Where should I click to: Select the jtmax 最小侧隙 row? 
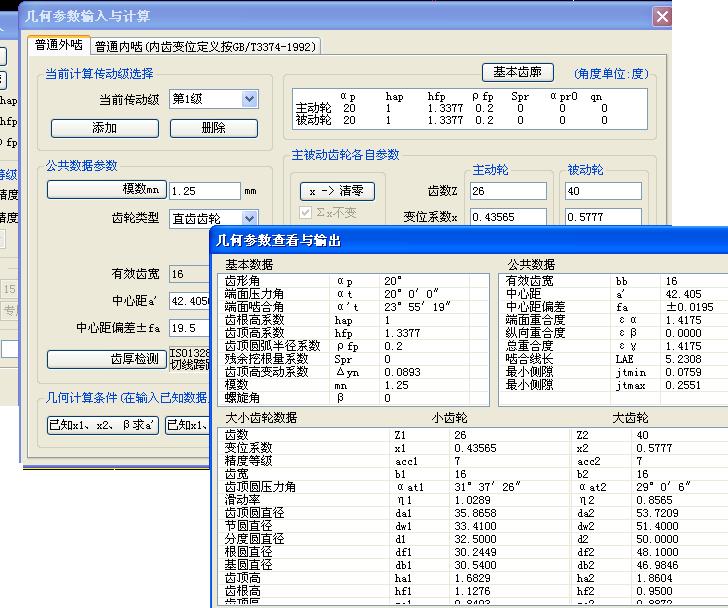click(614, 385)
